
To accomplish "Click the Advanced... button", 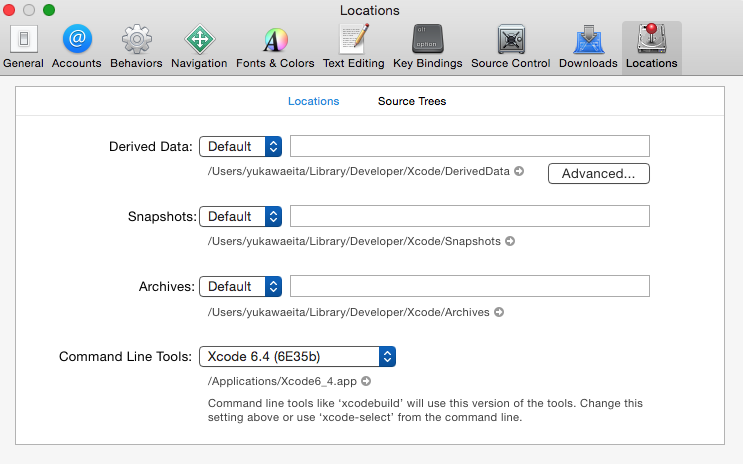I will 598,173.
